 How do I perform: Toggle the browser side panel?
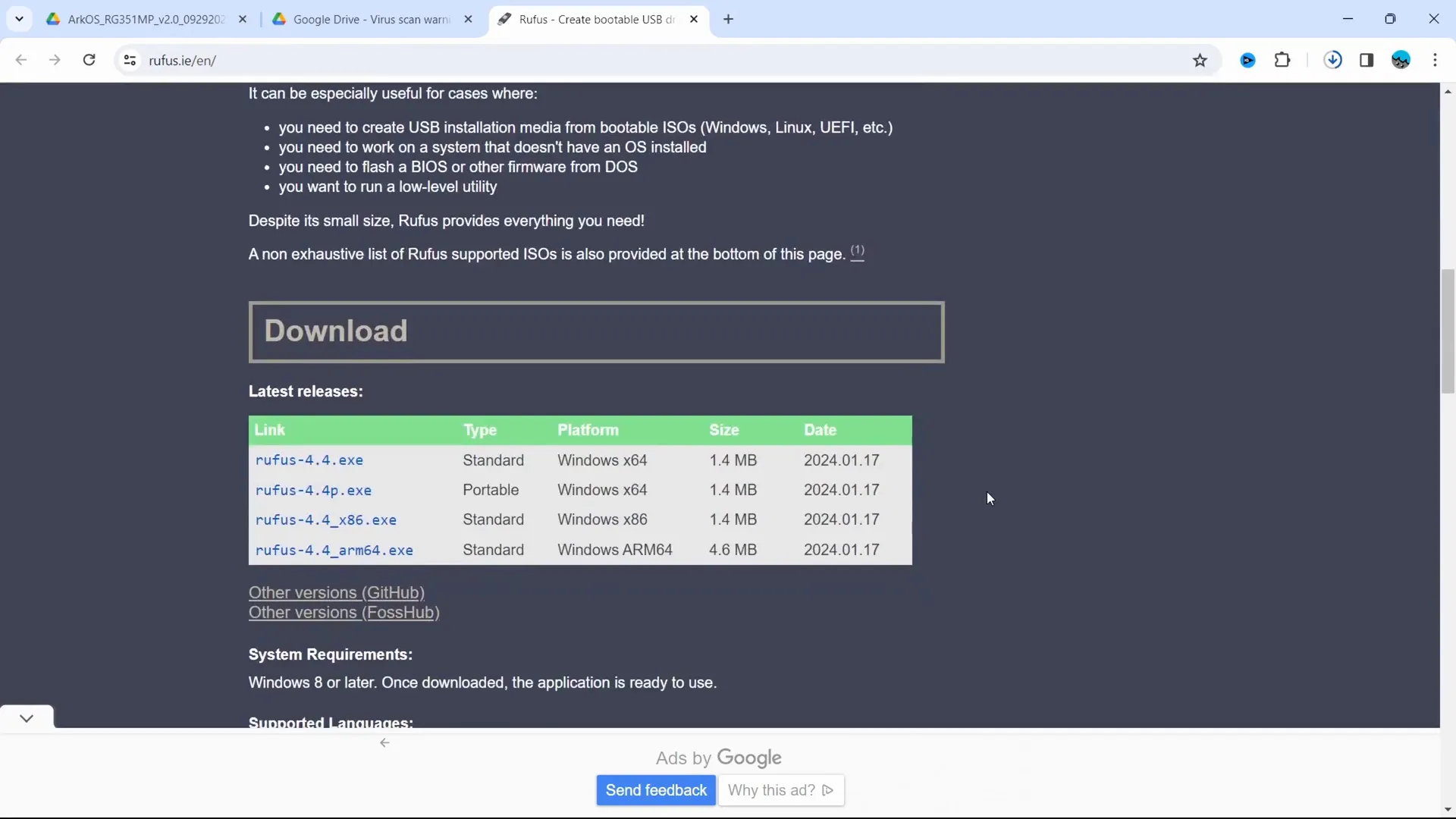tap(1367, 60)
